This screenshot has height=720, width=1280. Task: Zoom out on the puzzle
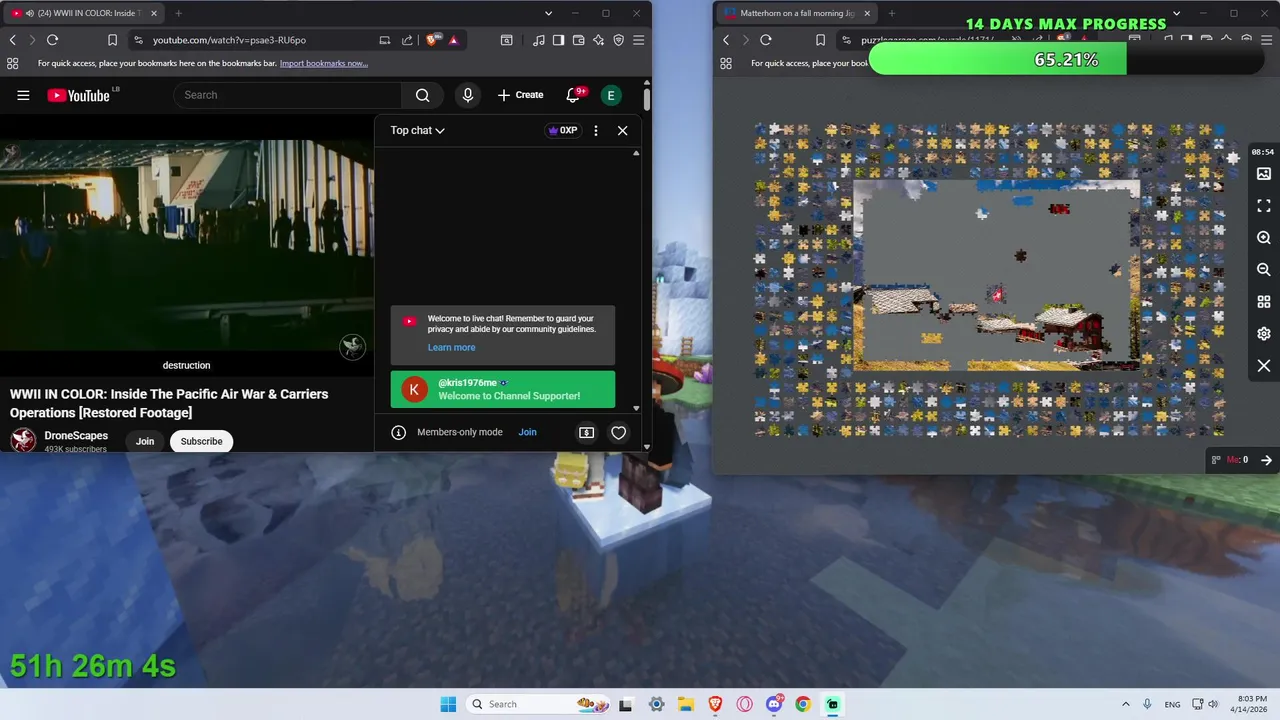tap(1264, 270)
